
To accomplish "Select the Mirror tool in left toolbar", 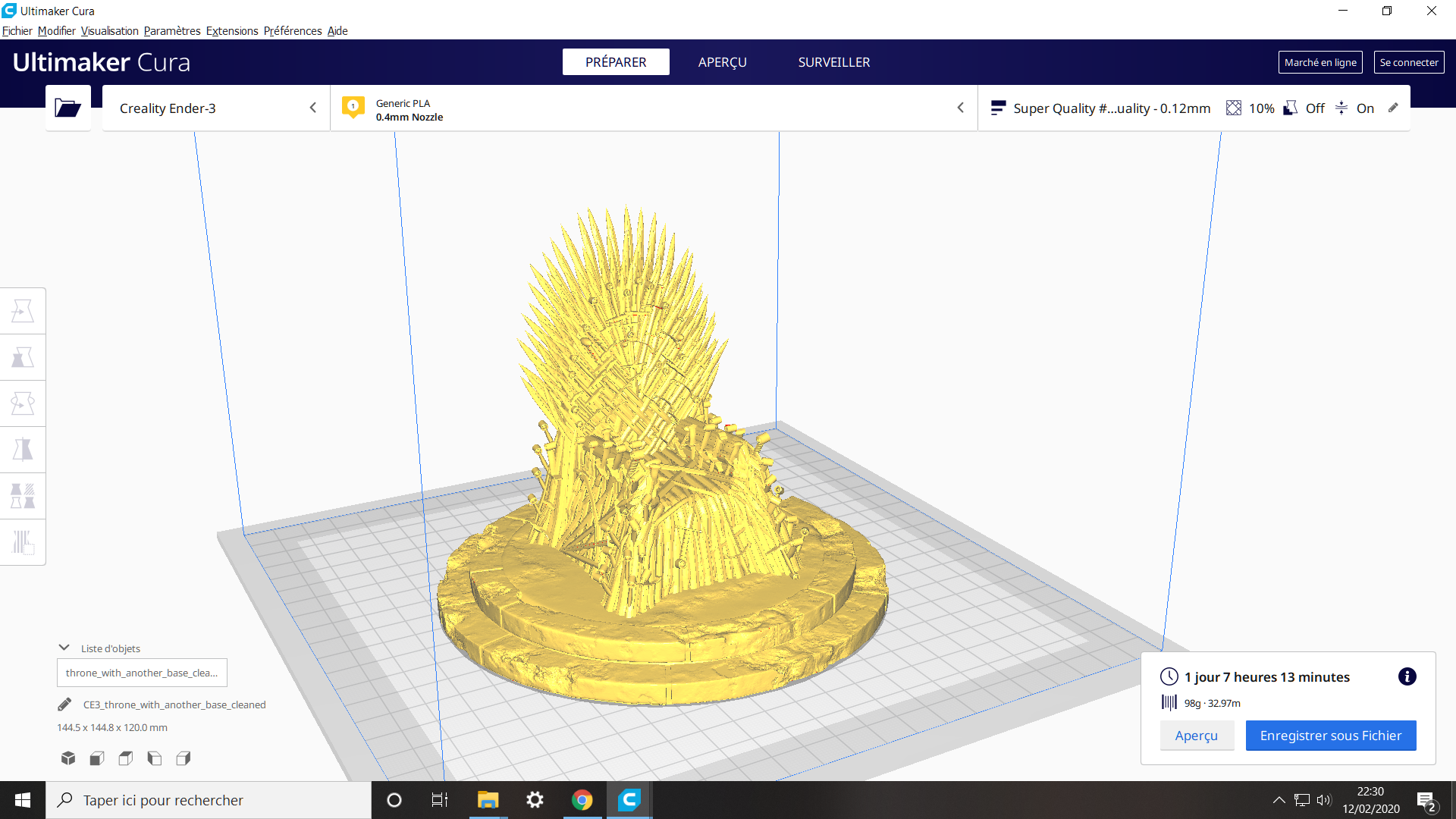I will coord(23,450).
